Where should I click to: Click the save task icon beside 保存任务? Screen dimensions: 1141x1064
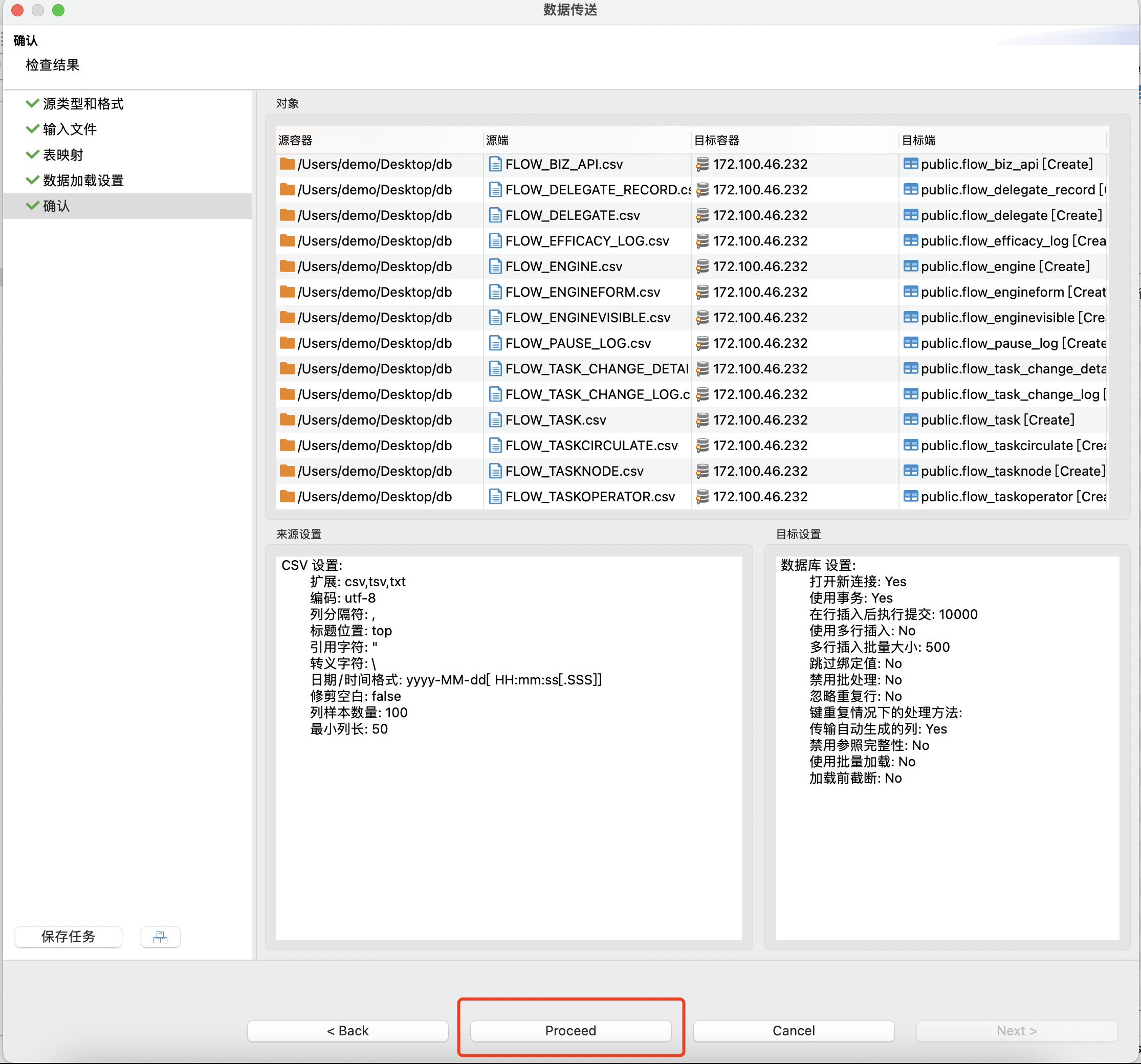coord(160,937)
